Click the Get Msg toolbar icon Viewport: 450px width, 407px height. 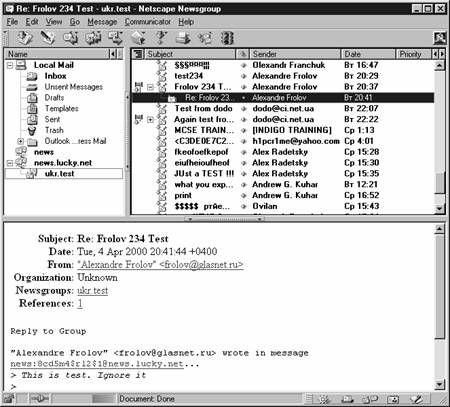coord(24,38)
